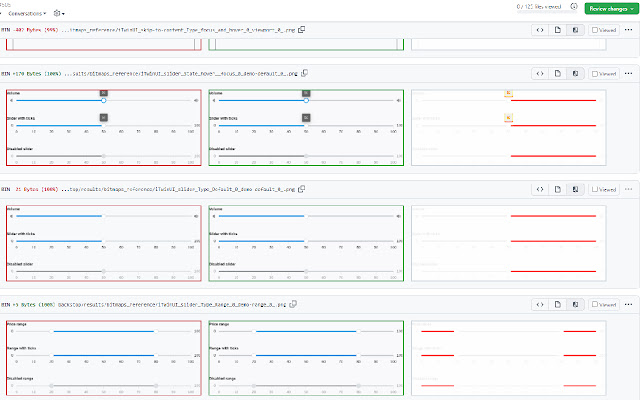Click deleted (red) image of Type_Default slider
640x400 pixels.
tap(104, 243)
